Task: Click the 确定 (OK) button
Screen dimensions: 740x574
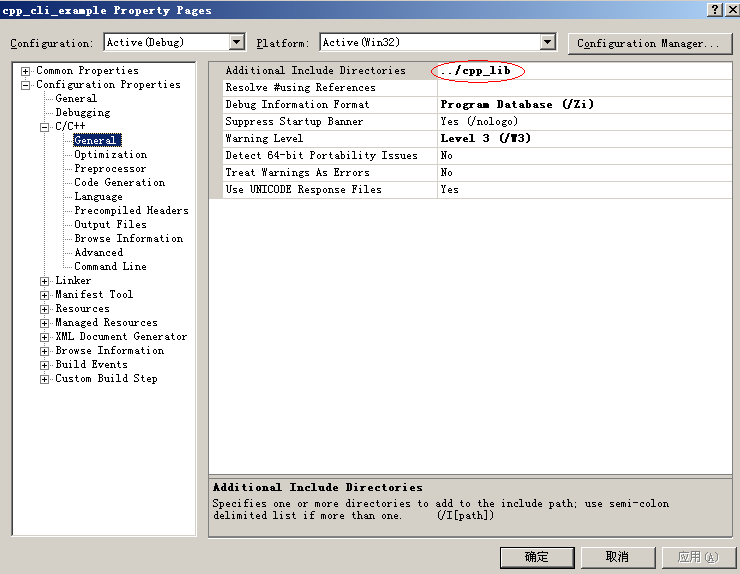Action: [x=537, y=557]
